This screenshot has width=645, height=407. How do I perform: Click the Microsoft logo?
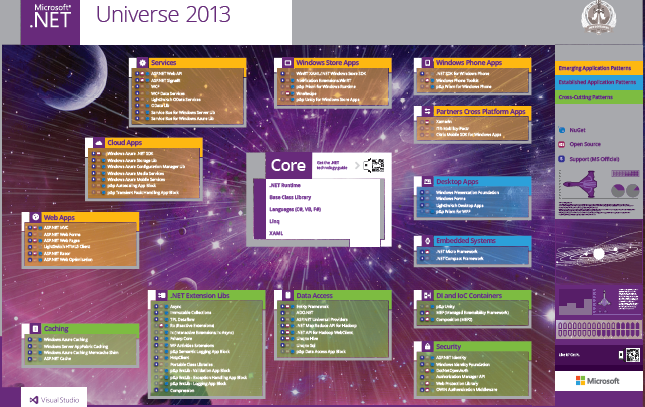point(597,381)
